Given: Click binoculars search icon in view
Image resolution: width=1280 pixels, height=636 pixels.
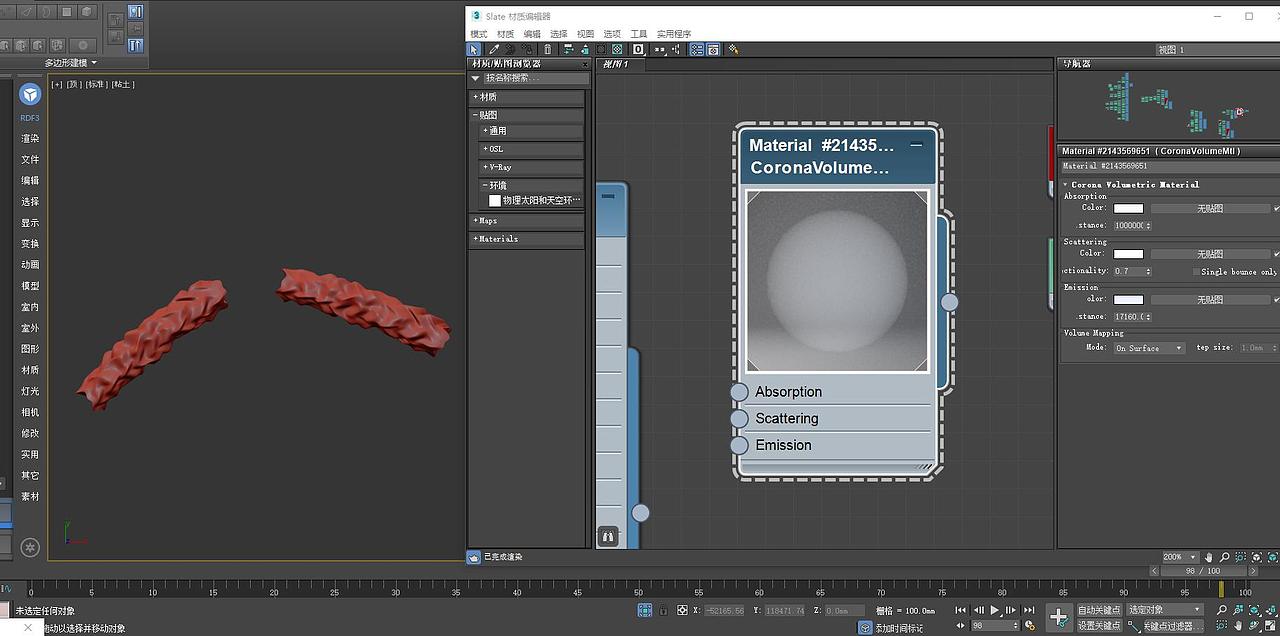Looking at the screenshot, I should click(x=607, y=537).
